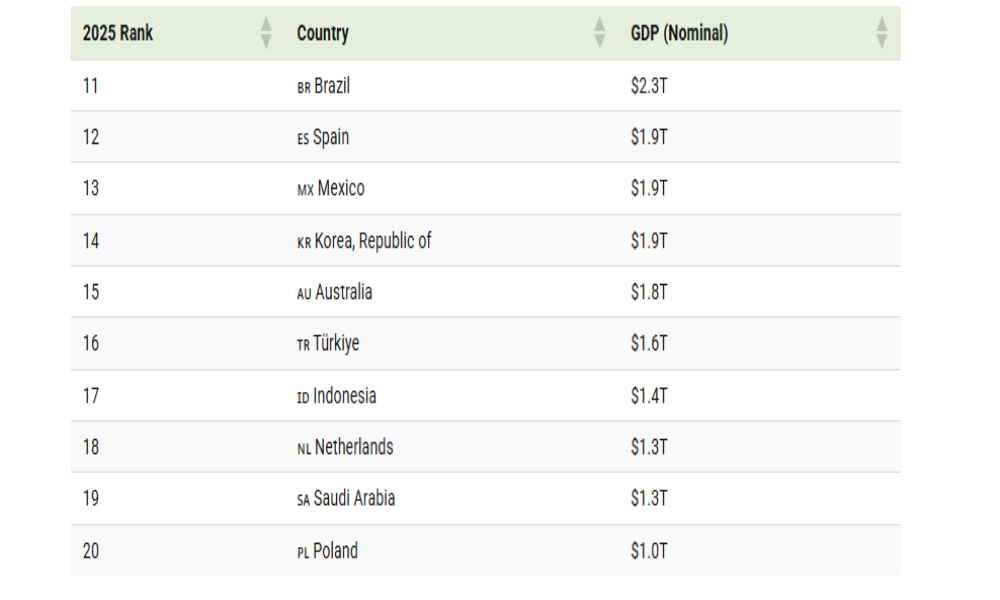Click the Country column header text
Image resolution: width=1000 pixels, height=600 pixels.
(x=323, y=34)
